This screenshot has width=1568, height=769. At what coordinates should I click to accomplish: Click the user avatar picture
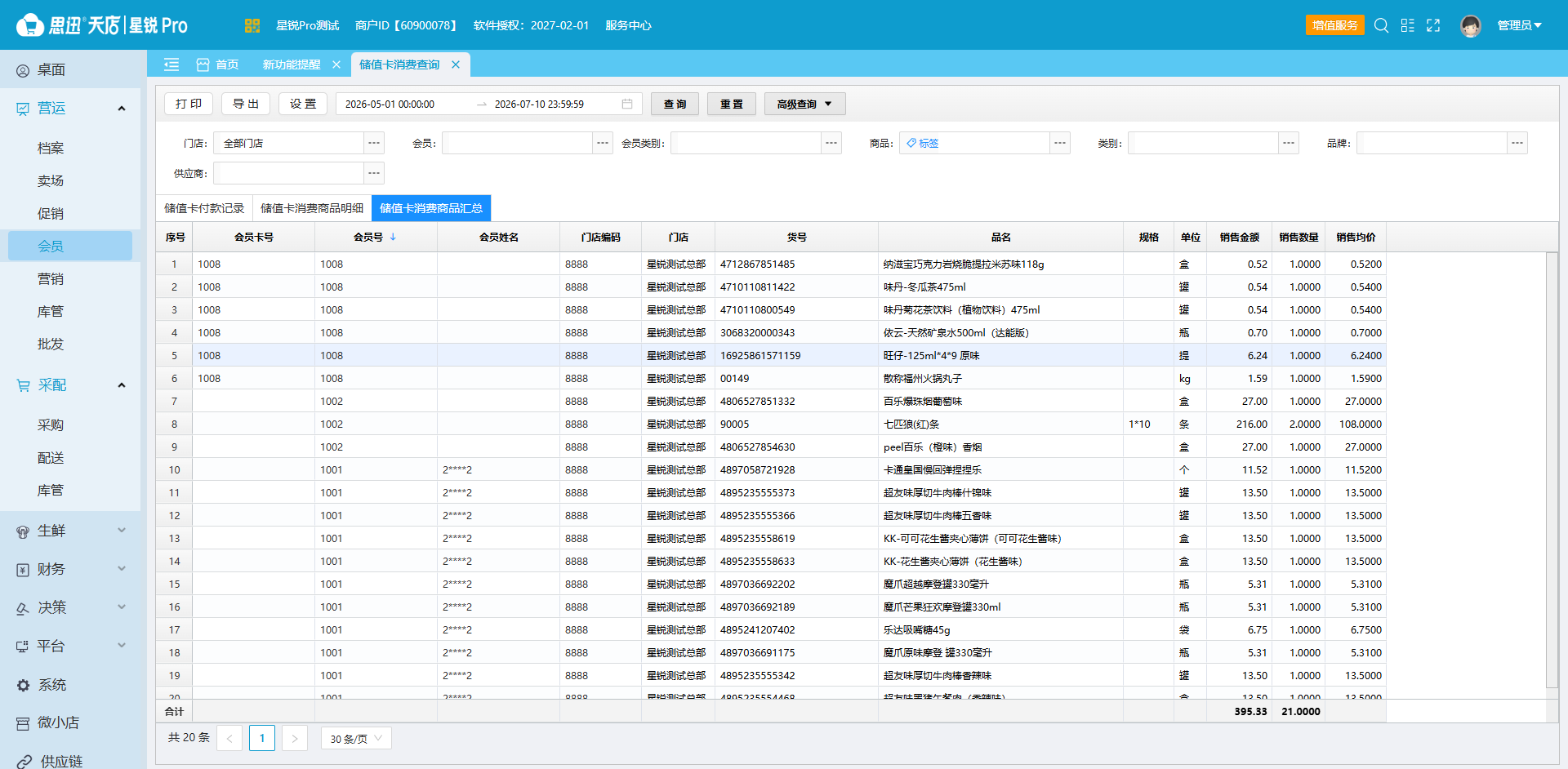[1471, 26]
